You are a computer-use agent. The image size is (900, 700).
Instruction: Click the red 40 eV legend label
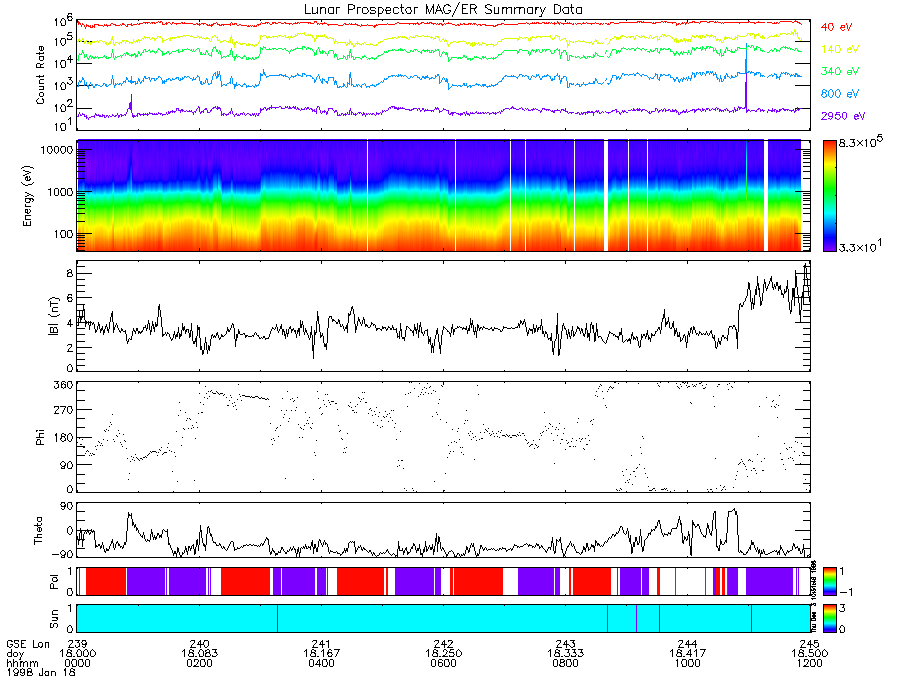(836, 27)
